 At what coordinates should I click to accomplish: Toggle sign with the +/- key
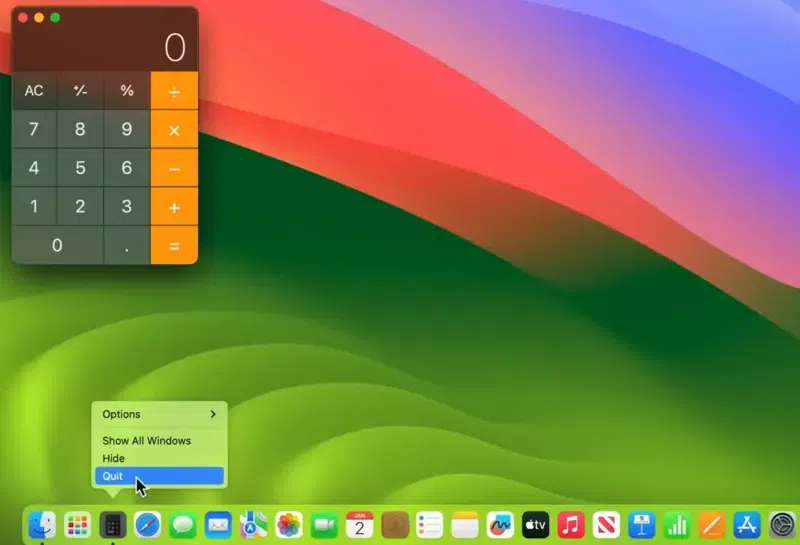pos(80,91)
